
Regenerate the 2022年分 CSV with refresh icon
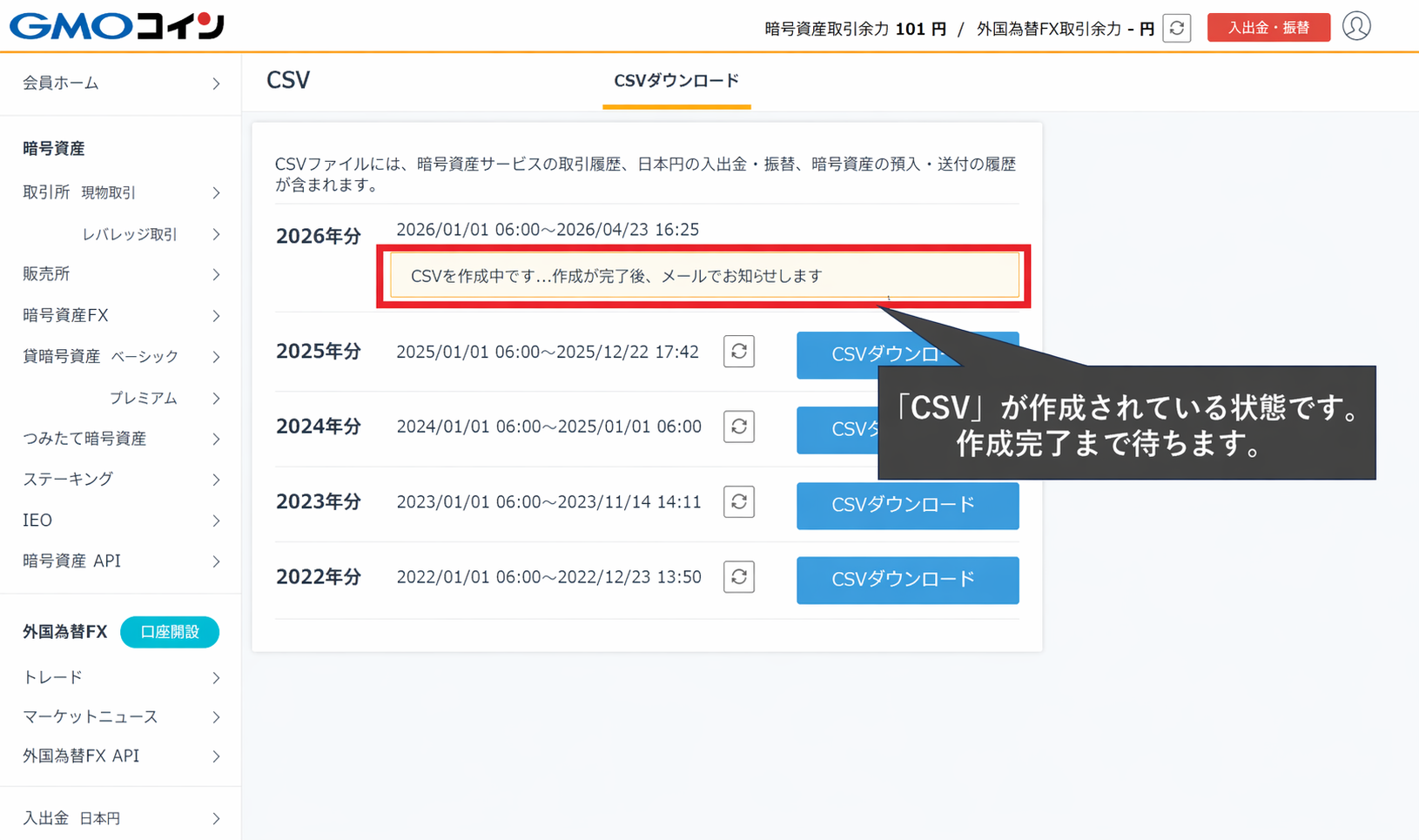point(739,576)
